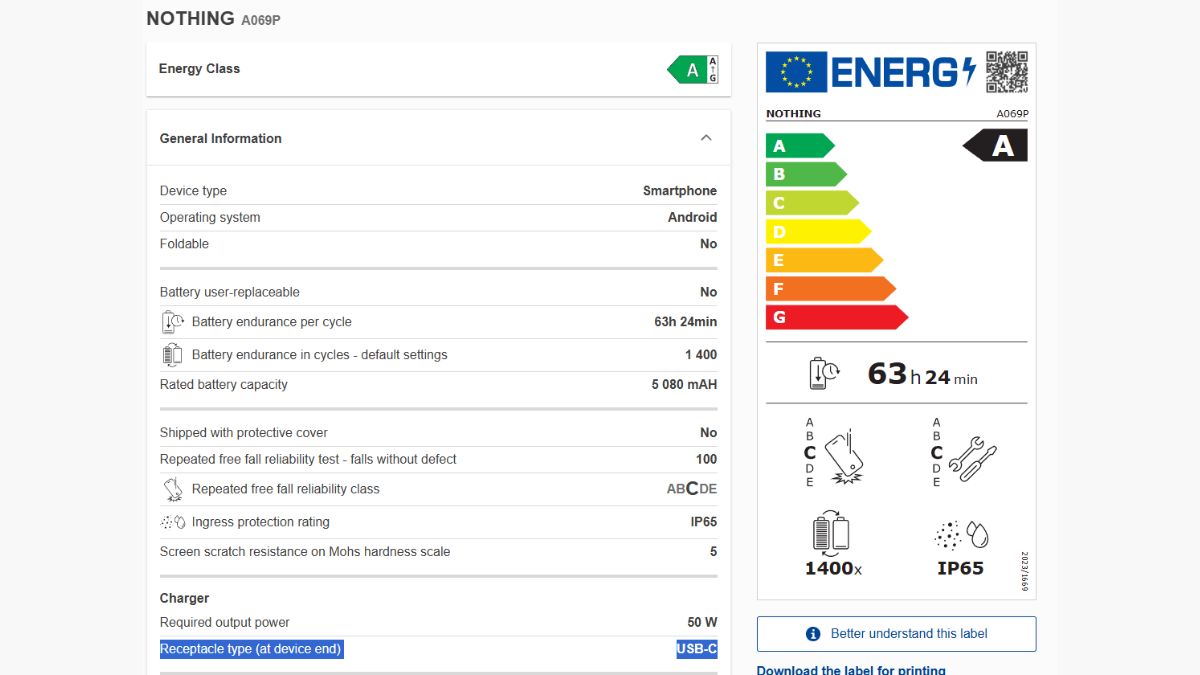Click the EU flag logo on label
Image resolution: width=1200 pixels, height=675 pixels.
click(796, 72)
